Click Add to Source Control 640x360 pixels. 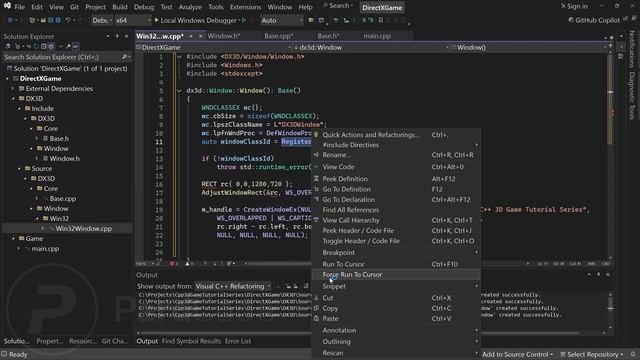(x=517, y=354)
